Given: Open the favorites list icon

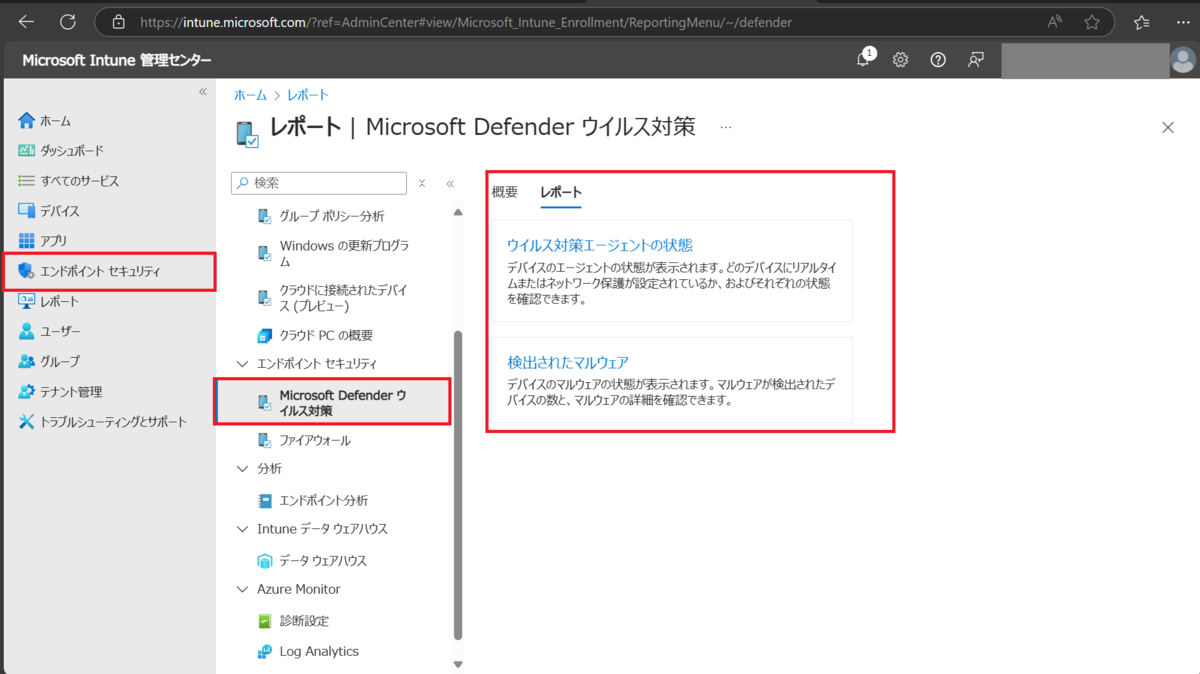Looking at the screenshot, I should 1142,21.
